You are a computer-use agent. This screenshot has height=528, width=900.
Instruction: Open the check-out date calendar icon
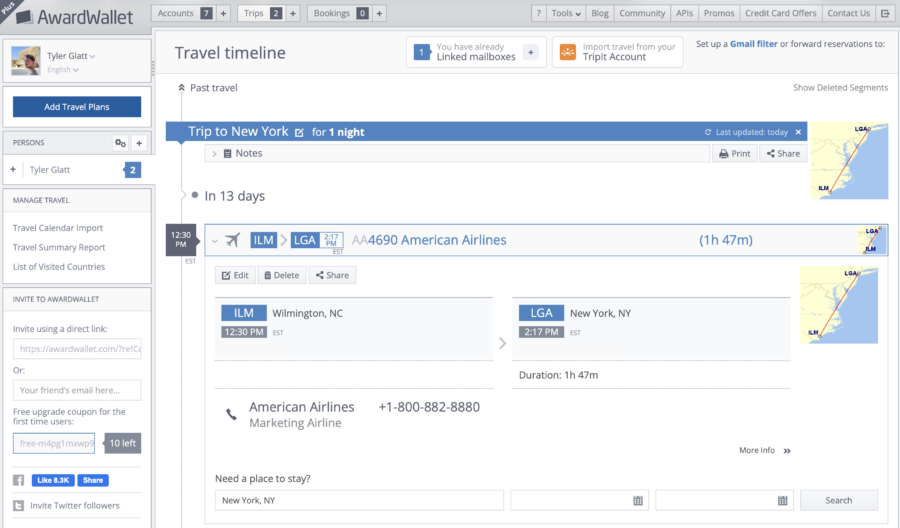point(782,500)
